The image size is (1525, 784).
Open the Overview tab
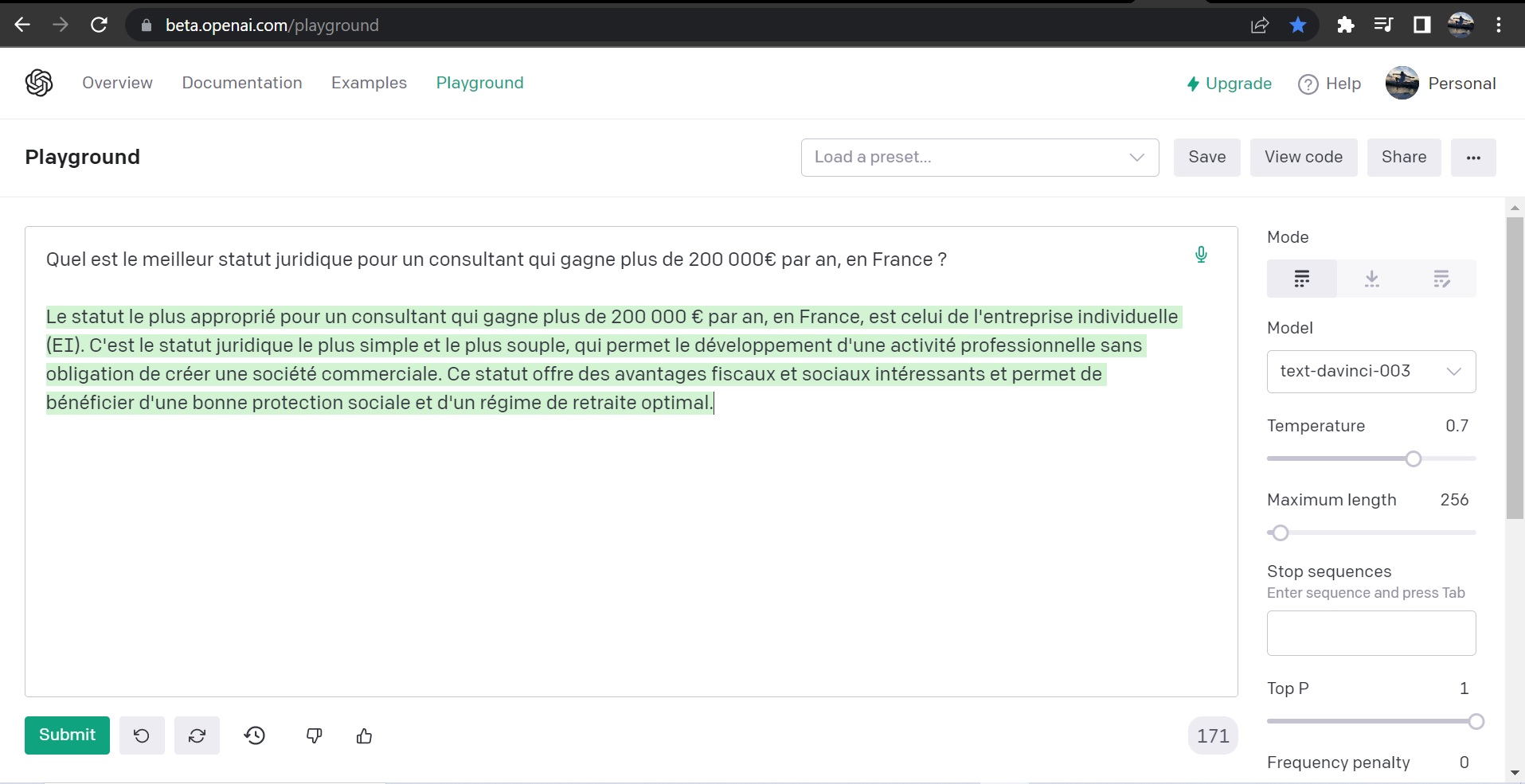point(117,83)
